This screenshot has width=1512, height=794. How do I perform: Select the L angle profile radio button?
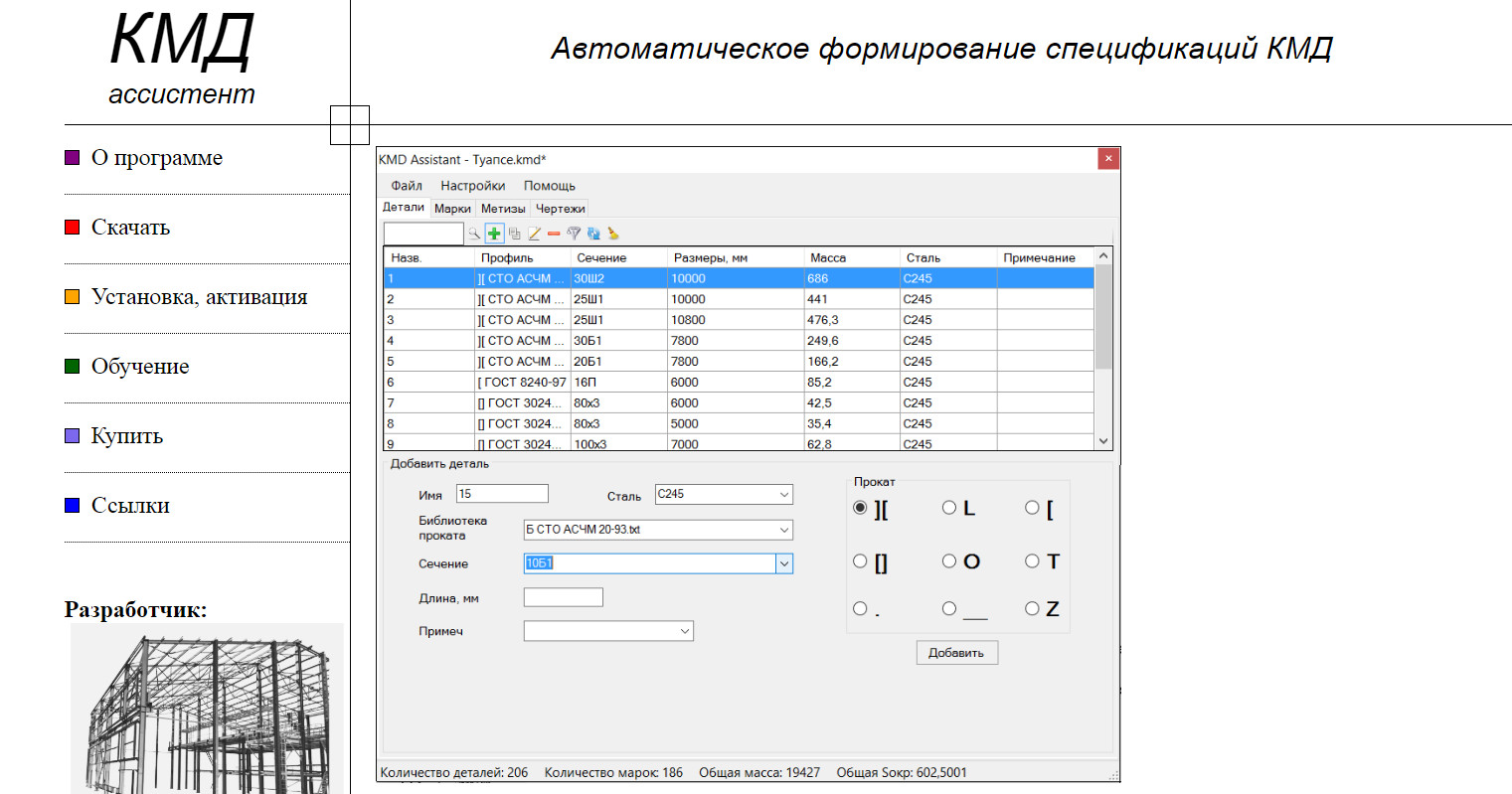[949, 508]
